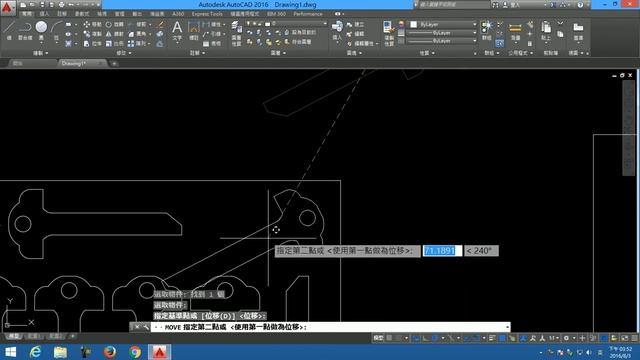Viewport: 640px width, 360px height.
Task: Open the Trim tool dropdown arrow
Action: click(150, 24)
